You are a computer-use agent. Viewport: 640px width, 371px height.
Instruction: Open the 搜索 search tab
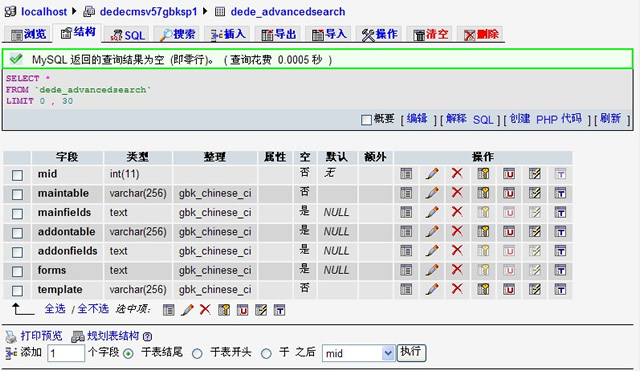(178, 35)
